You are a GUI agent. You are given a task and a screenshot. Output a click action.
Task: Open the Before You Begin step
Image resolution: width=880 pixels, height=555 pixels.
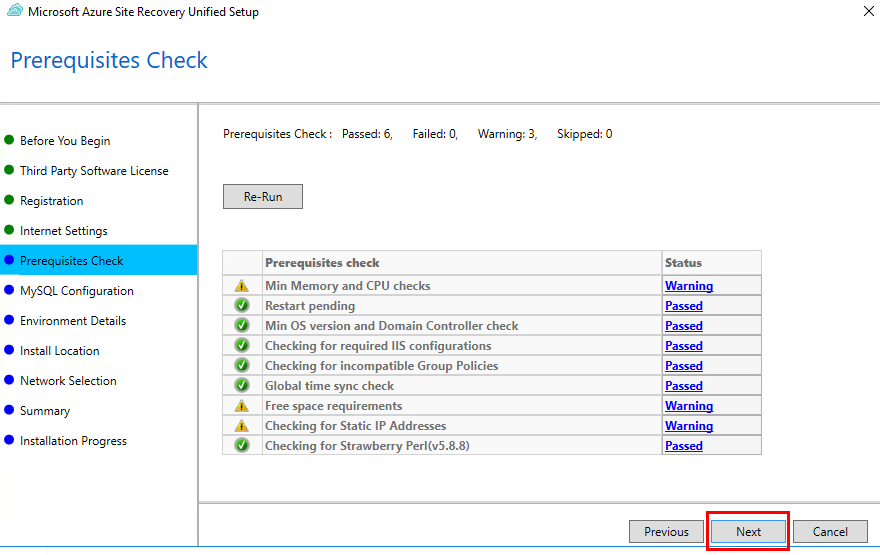click(x=65, y=141)
